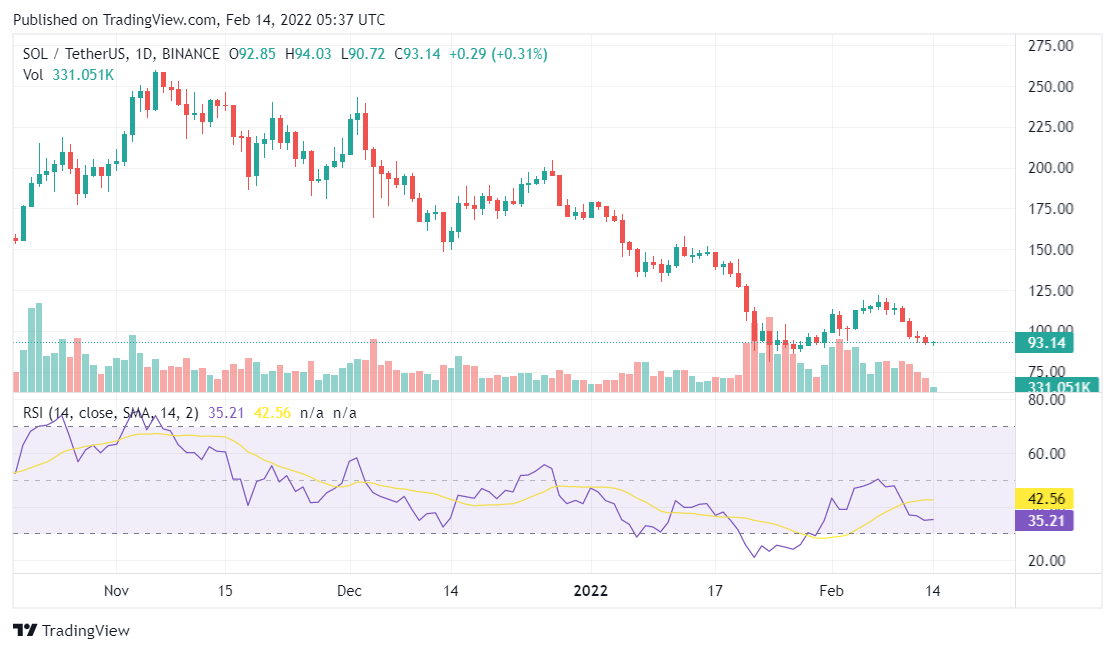The height and width of the screenshot is (652, 1115).
Task: Select the SOL / TetherUS symbol title
Action: (x=74, y=54)
